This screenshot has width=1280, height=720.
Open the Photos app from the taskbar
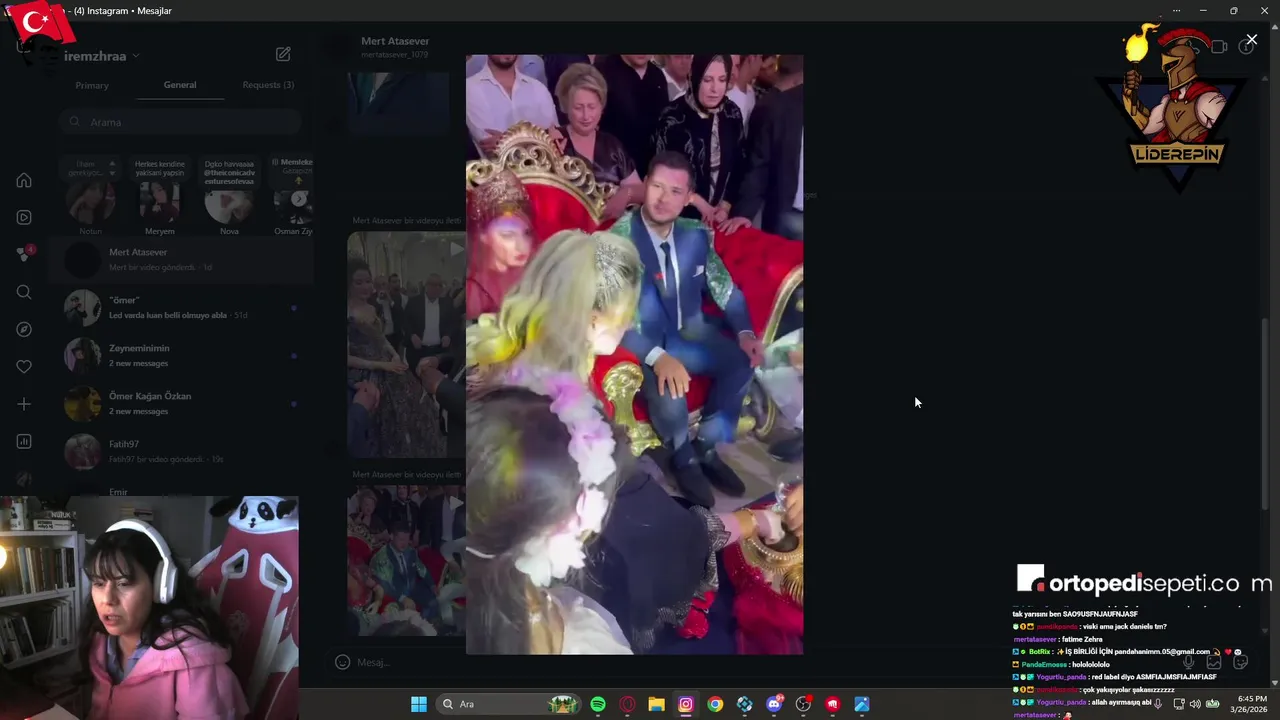[x=862, y=704]
